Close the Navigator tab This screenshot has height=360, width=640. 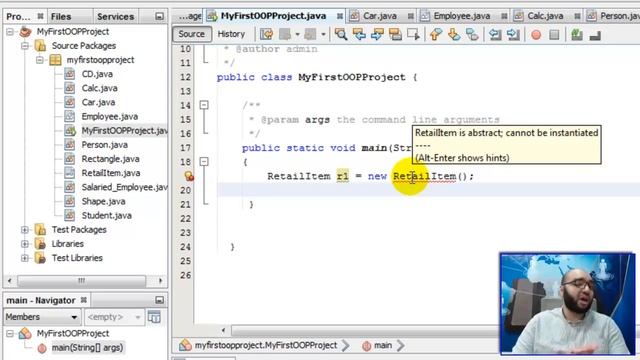[x=84, y=300]
